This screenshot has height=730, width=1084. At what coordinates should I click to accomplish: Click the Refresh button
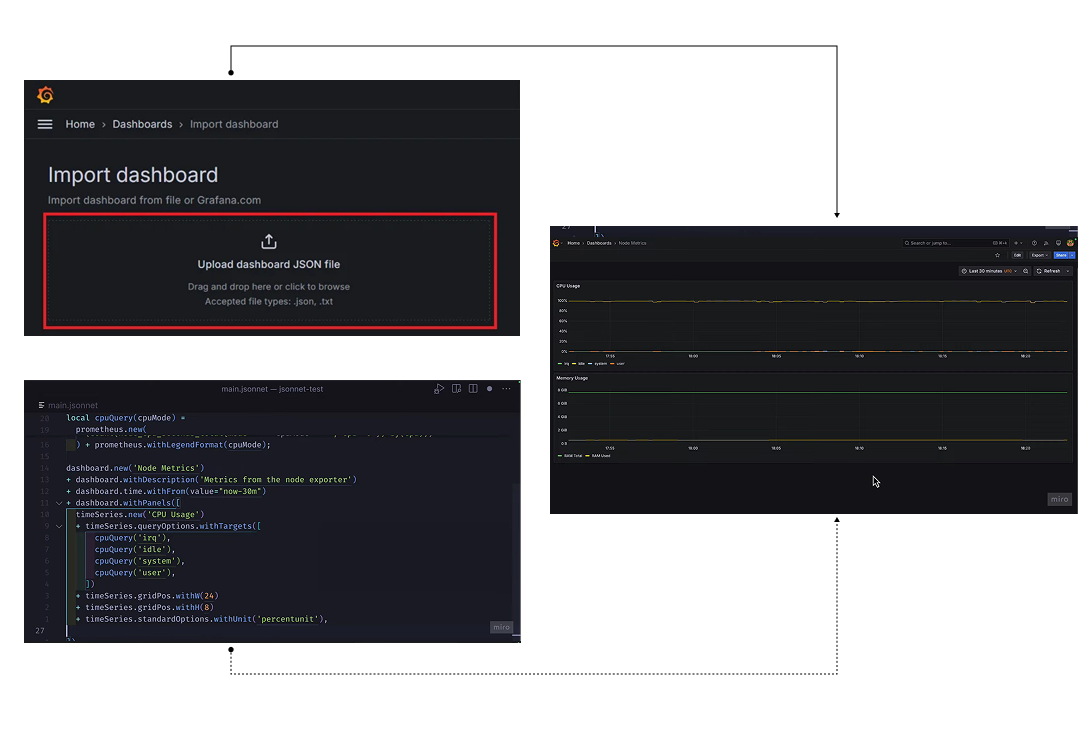(1048, 271)
